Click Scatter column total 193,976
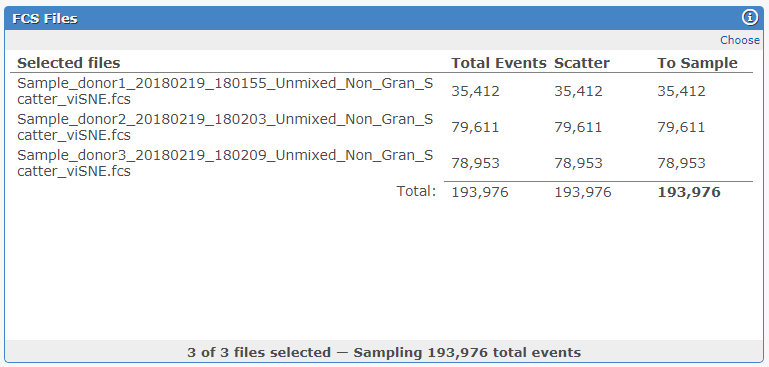Viewport: 769px width, 367px height. pos(583,192)
